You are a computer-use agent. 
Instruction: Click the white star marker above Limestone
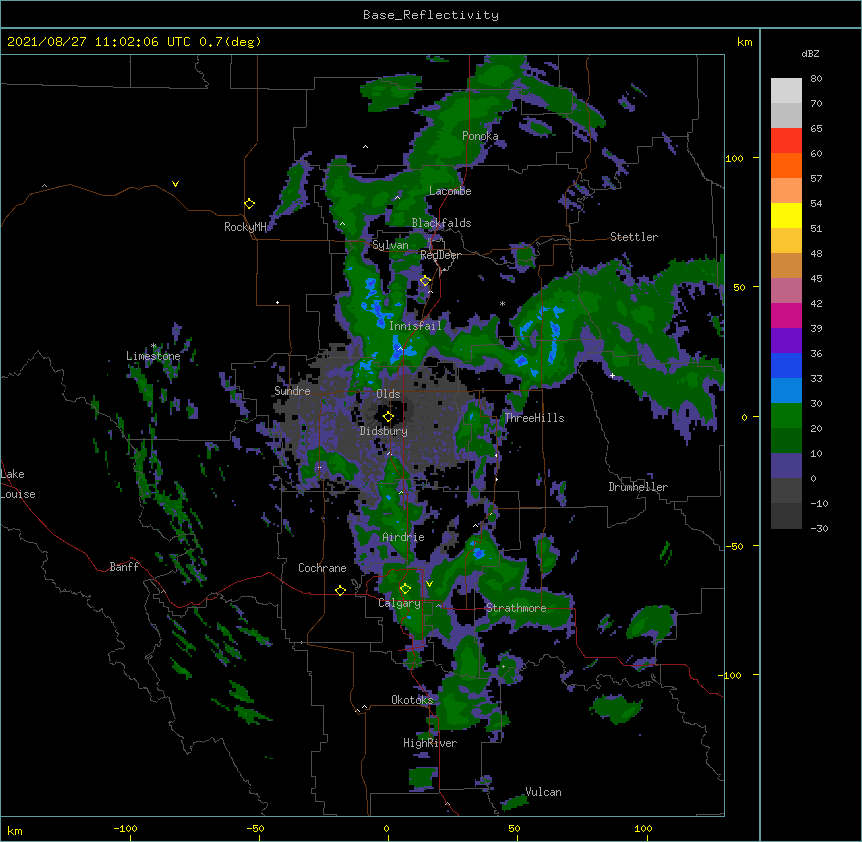tap(153, 346)
